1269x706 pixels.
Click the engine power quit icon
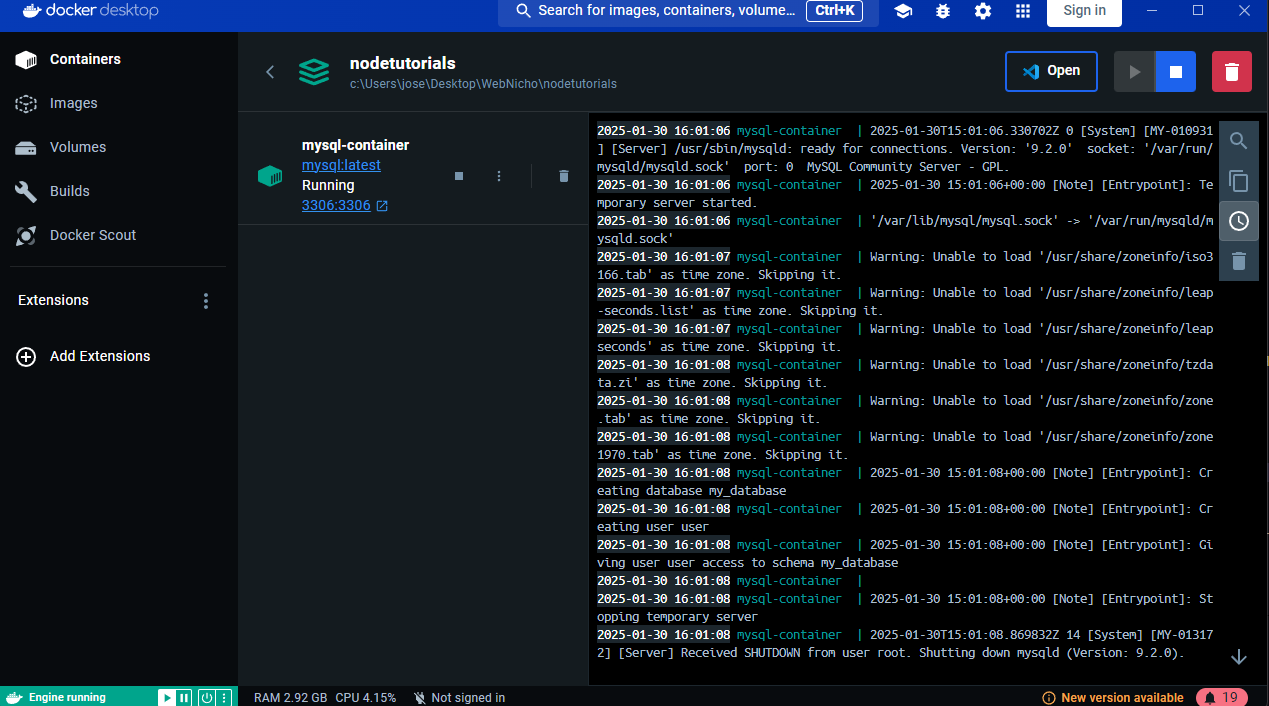click(x=206, y=697)
